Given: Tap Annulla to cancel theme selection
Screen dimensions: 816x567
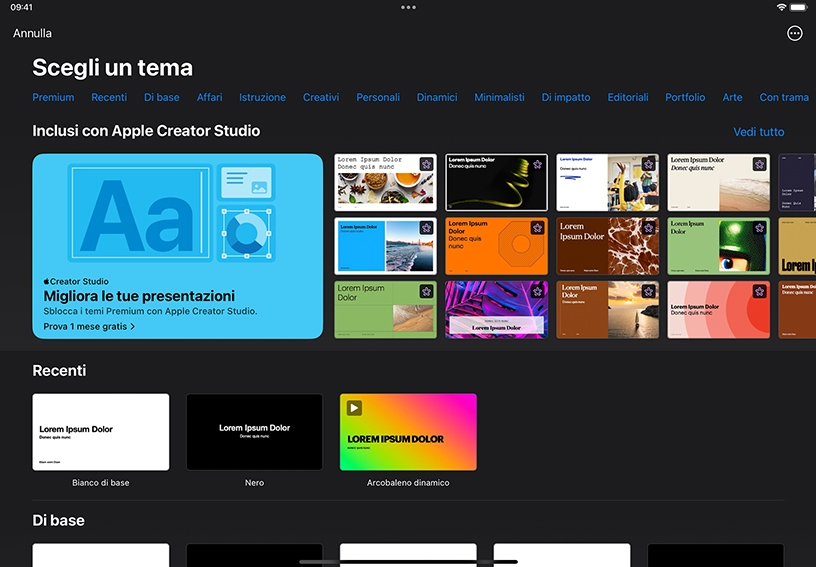Looking at the screenshot, I should point(32,33).
